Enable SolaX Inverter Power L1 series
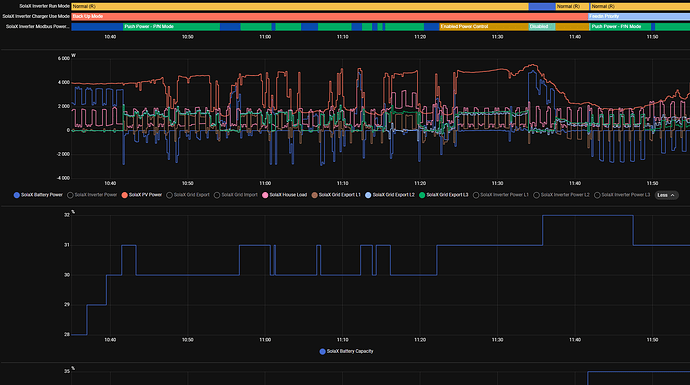The height and width of the screenshot is (385, 690). tap(501, 195)
